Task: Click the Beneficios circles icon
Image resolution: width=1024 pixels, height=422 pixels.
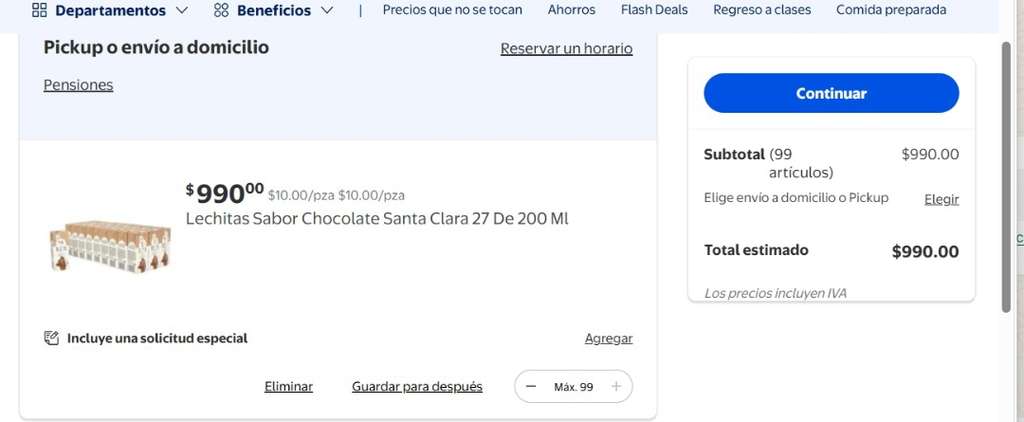Action: coord(221,10)
